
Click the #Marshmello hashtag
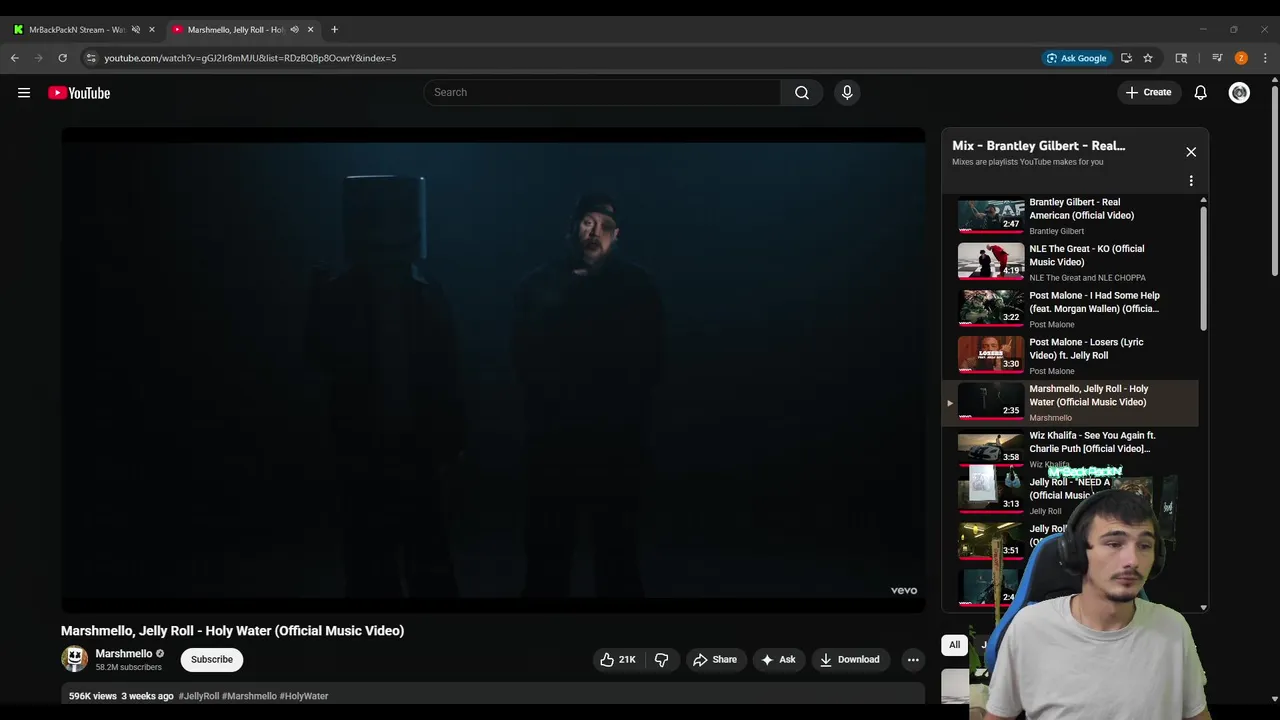pyautogui.click(x=249, y=696)
